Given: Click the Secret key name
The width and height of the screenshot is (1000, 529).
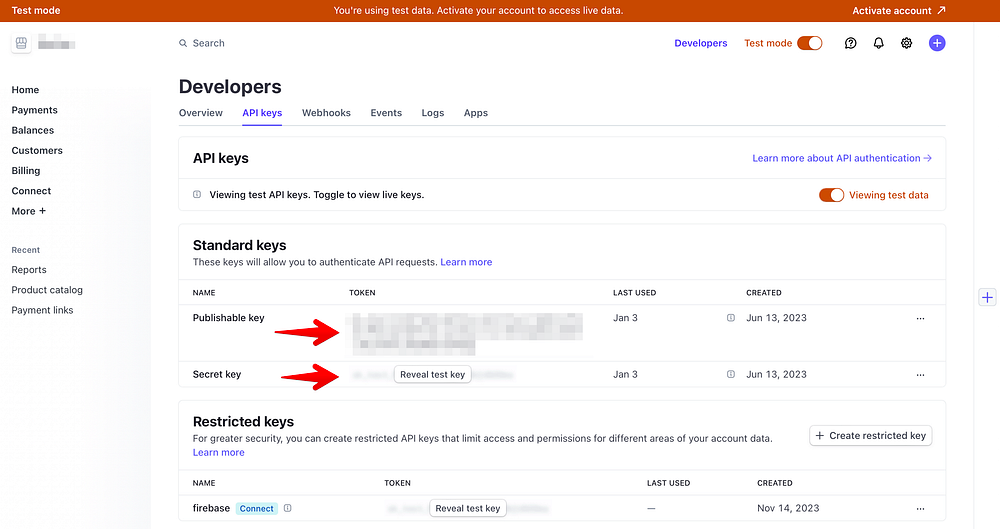Looking at the screenshot, I should click(217, 375).
